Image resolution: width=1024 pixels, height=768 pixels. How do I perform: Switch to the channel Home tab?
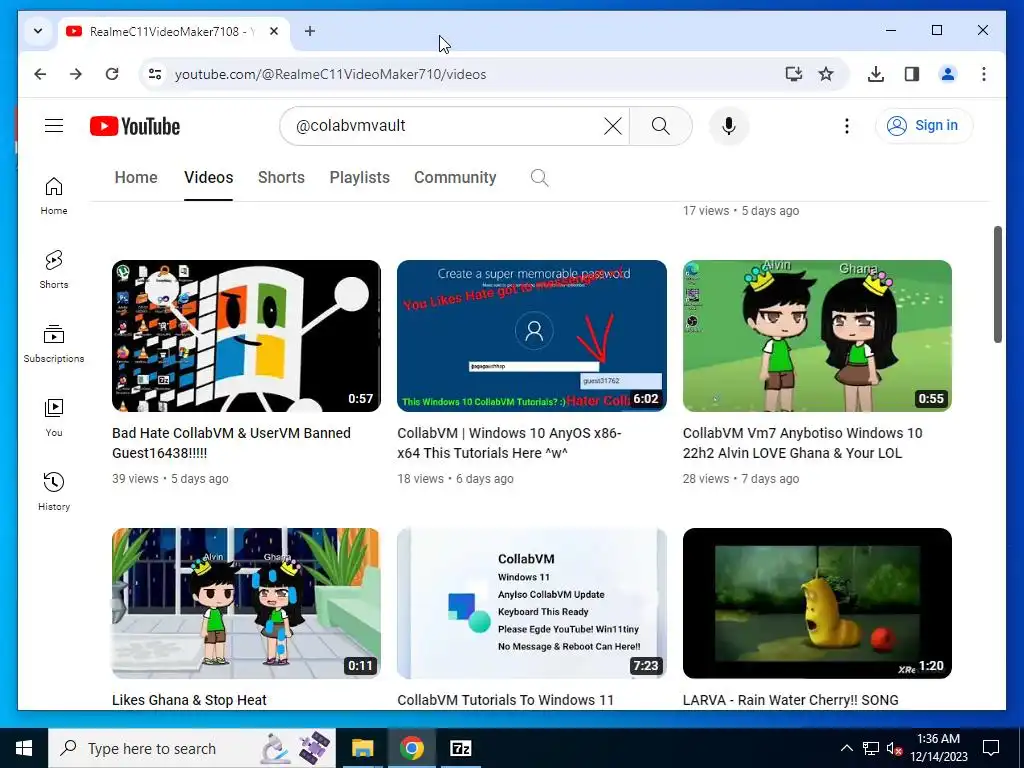click(136, 178)
